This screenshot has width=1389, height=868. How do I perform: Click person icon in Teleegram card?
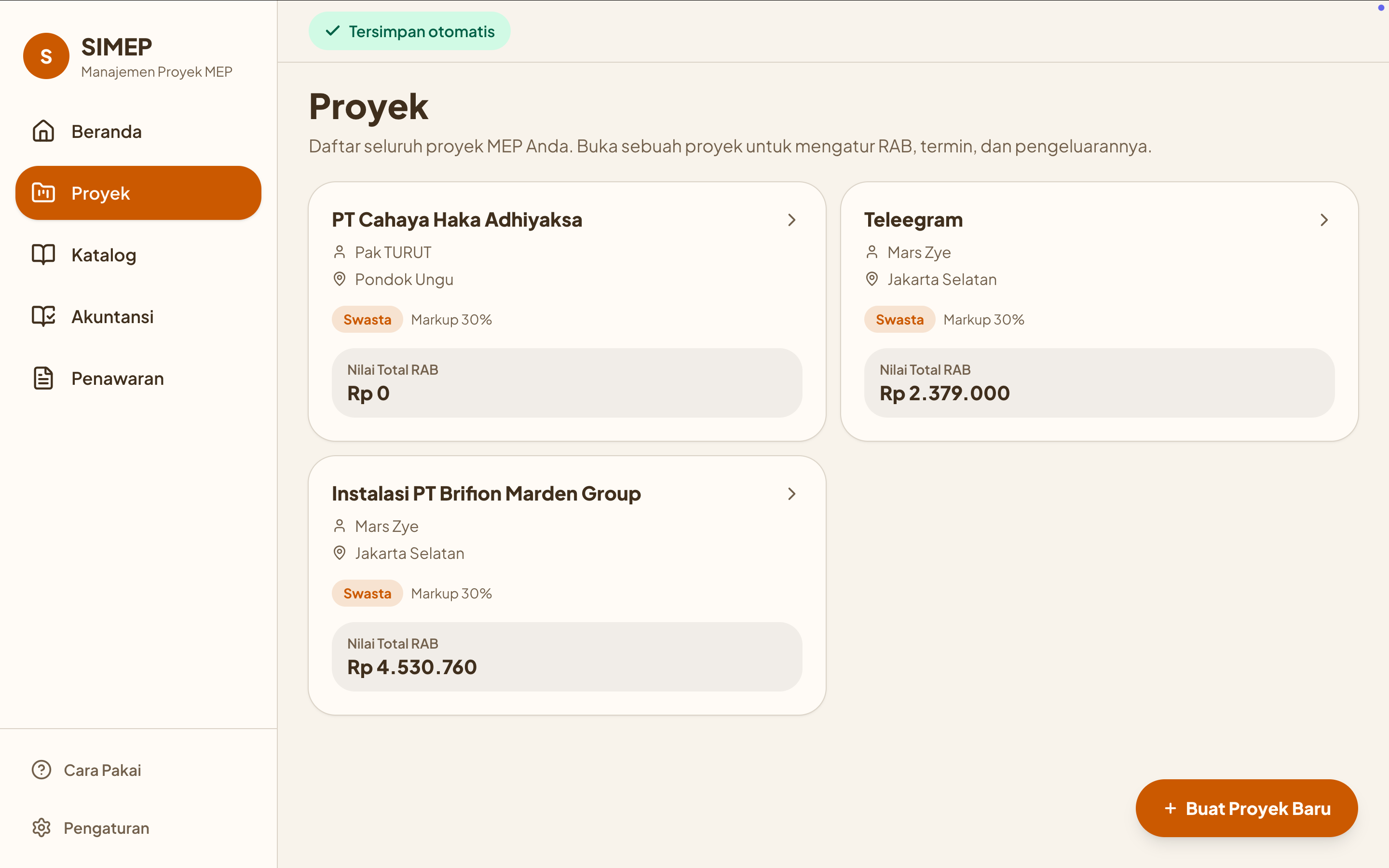[x=872, y=252]
